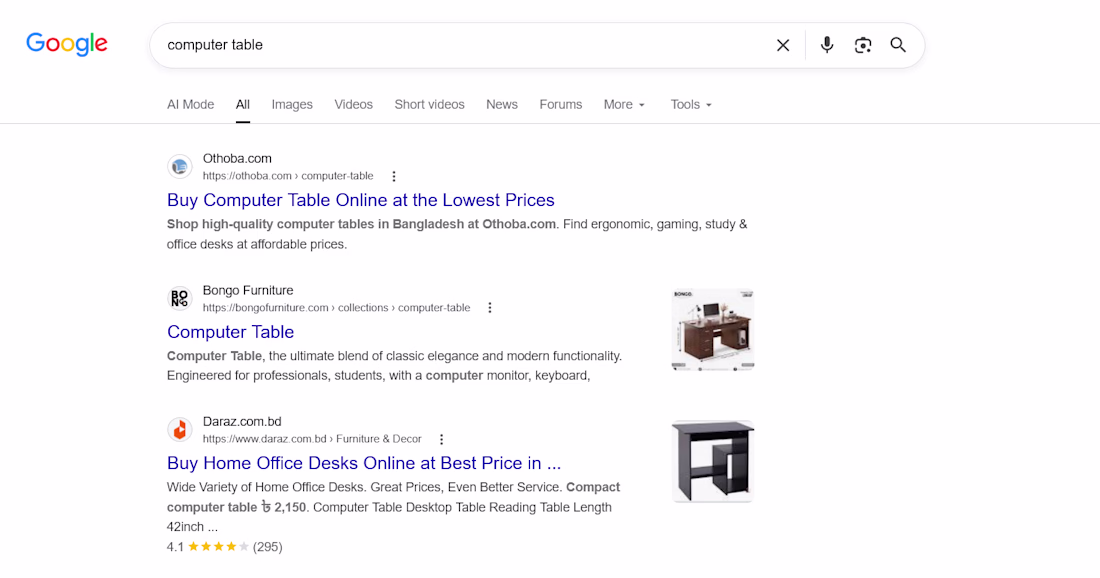Viewport: 1100px width, 578px height.
Task: Expand the More dropdown
Action: point(624,105)
